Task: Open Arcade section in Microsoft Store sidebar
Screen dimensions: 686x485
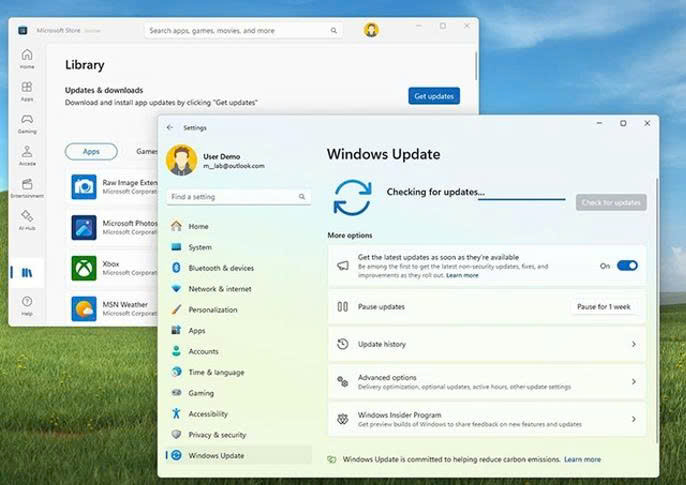Action: (x=27, y=156)
